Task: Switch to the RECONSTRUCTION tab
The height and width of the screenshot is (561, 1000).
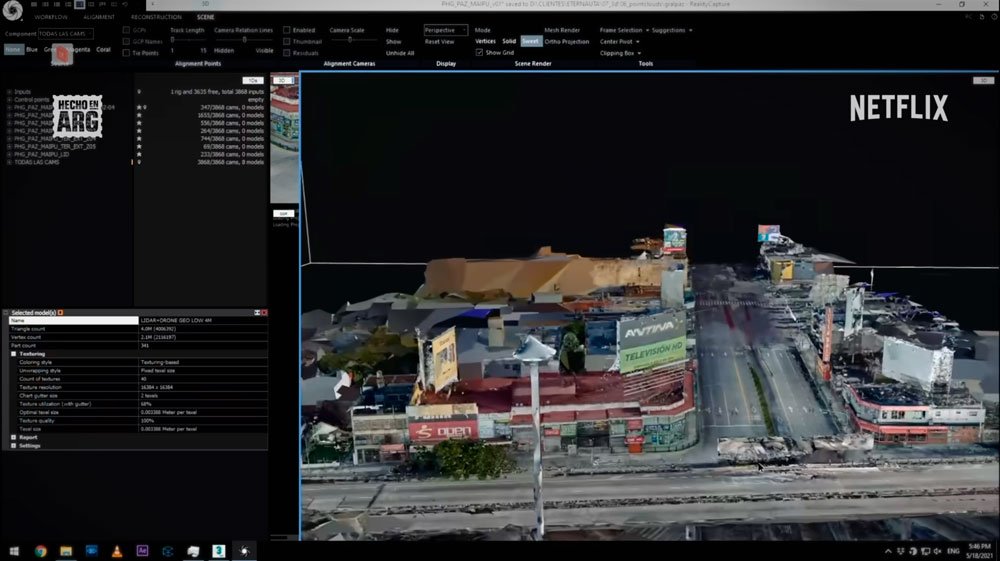Action: (x=156, y=17)
